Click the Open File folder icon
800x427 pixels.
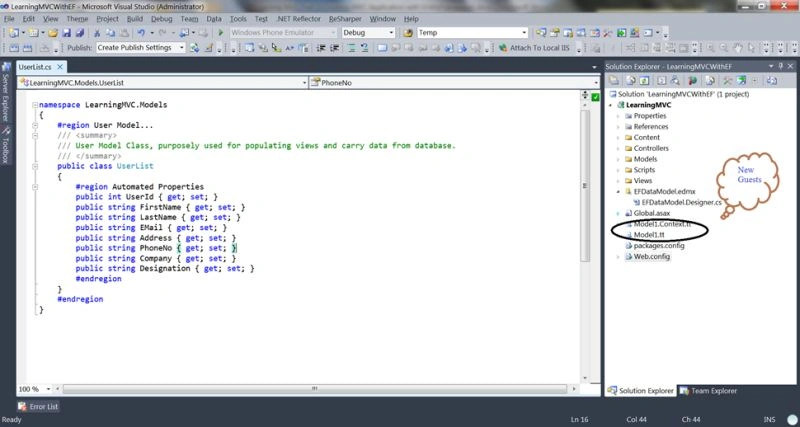pyautogui.click(x=53, y=33)
